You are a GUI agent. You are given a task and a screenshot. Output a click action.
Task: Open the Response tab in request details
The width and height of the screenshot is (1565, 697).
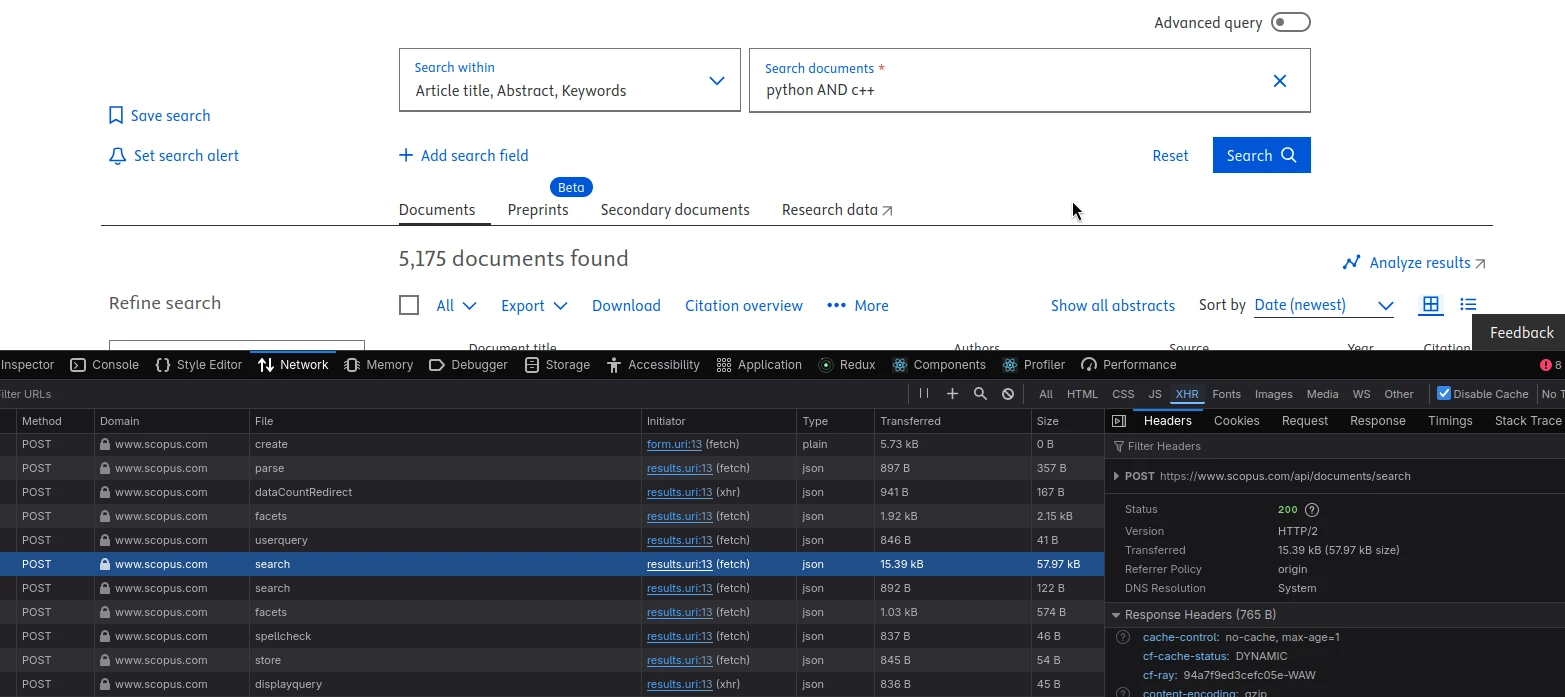pyautogui.click(x=1377, y=421)
